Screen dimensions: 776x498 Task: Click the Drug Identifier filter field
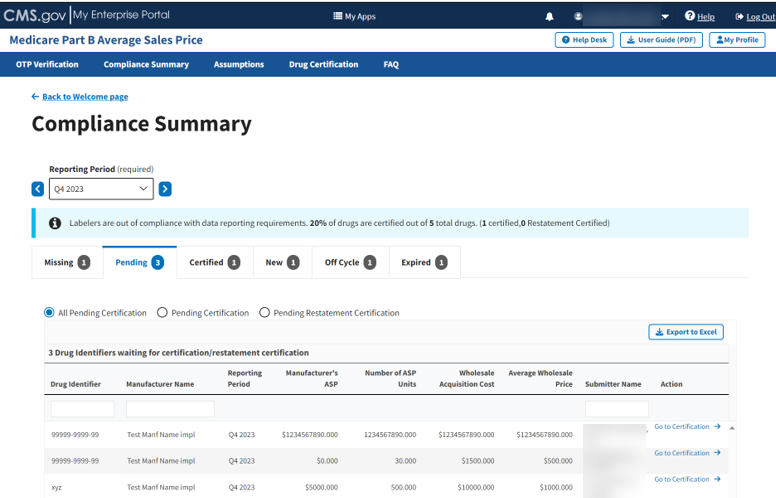(82, 408)
